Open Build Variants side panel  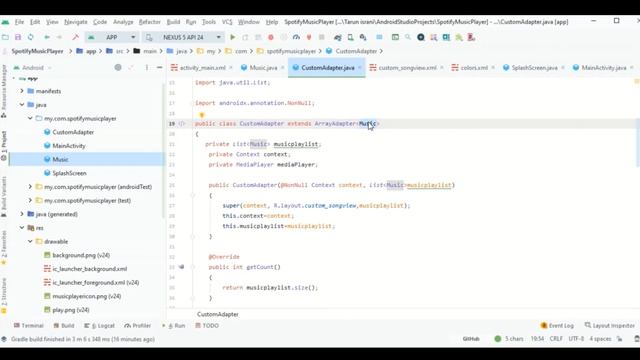coord(4,197)
